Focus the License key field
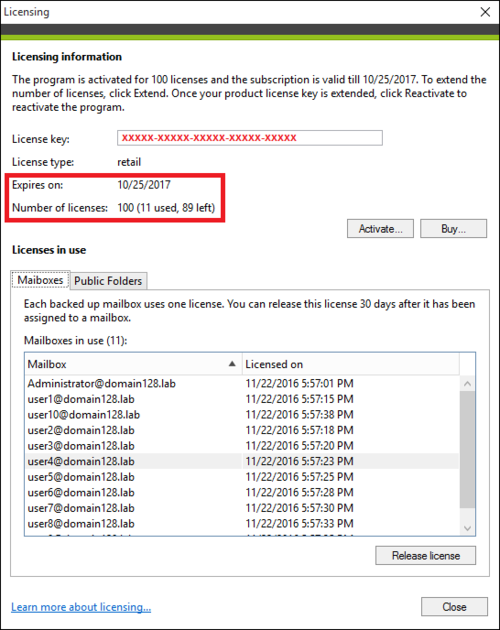The height and width of the screenshot is (630, 500). click(x=250, y=138)
